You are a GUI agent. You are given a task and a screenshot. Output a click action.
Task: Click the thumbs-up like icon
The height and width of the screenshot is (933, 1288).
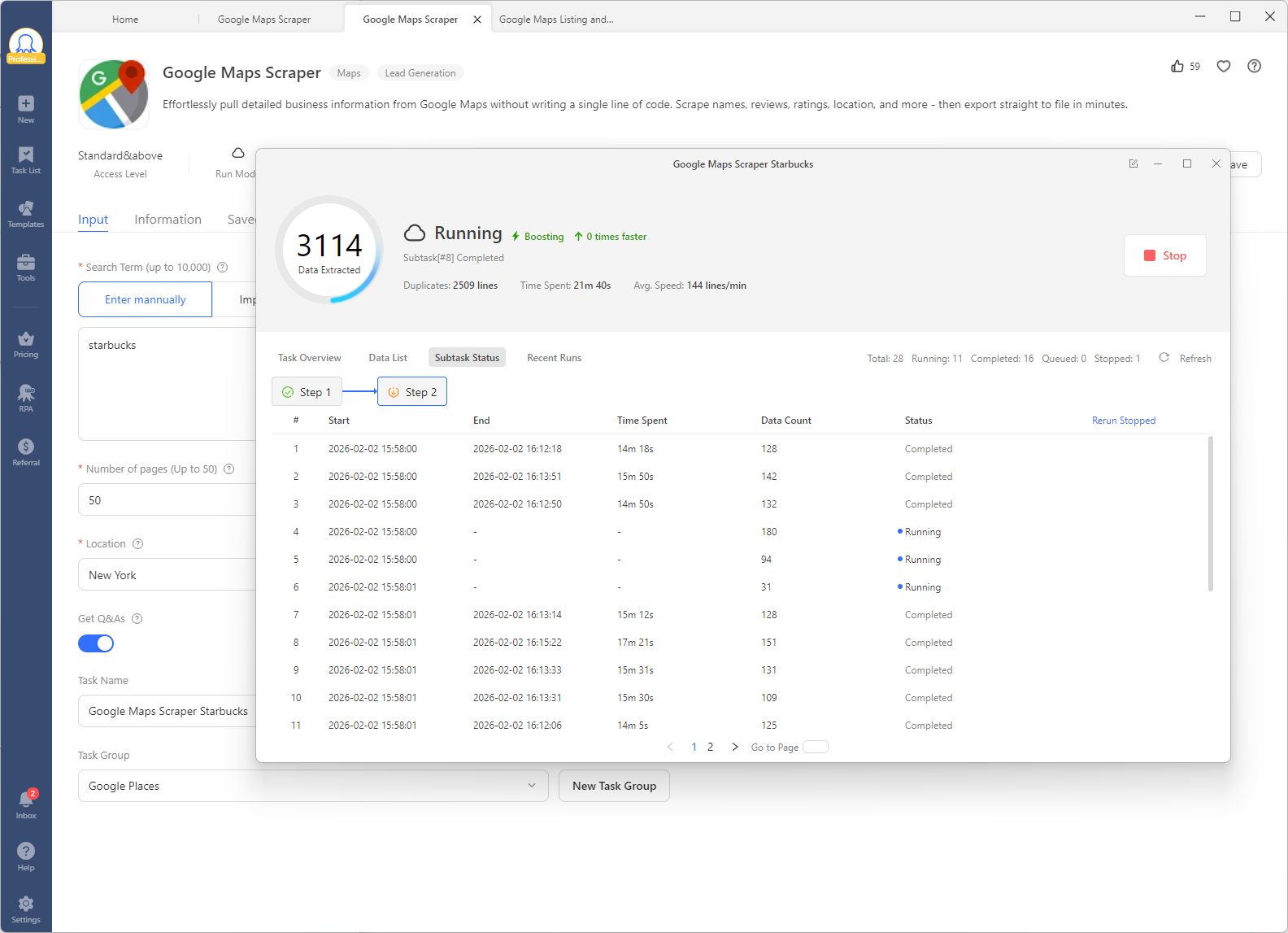click(x=1177, y=67)
